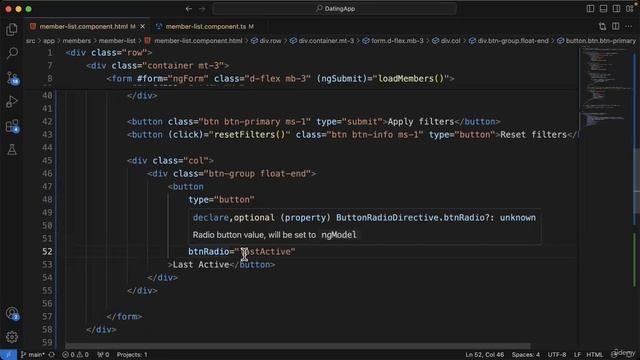Toggle the secondary side bar layout icon

tap(616, 9)
